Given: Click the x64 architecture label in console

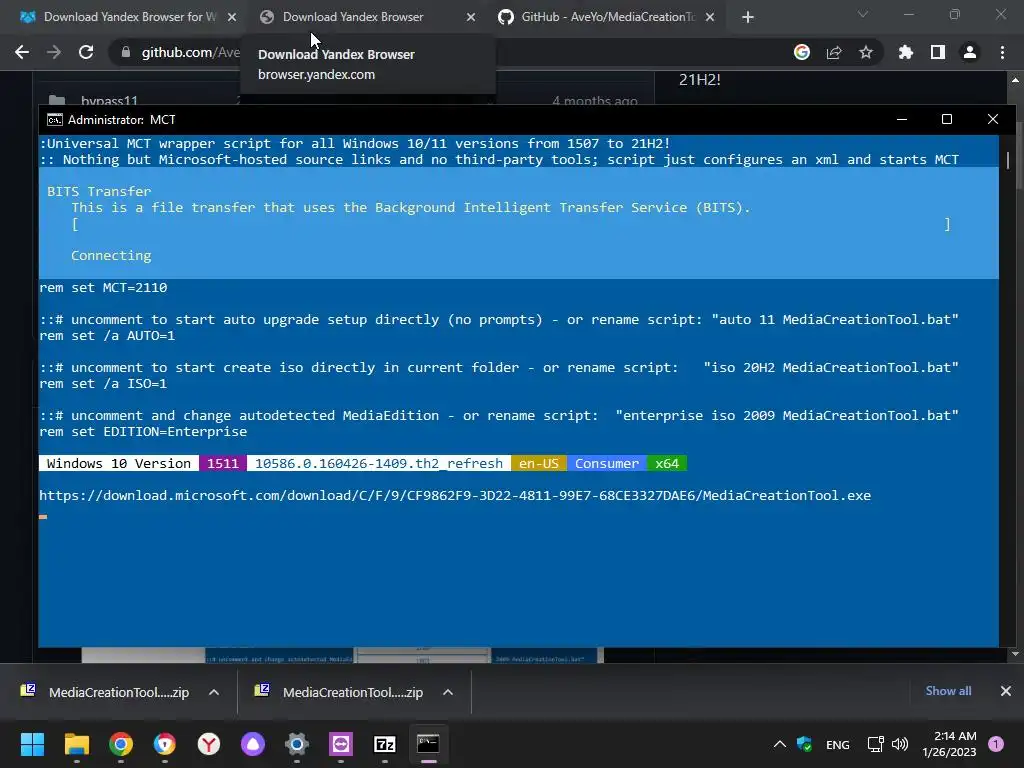Looking at the screenshot, I should click(x=667, y=464).
